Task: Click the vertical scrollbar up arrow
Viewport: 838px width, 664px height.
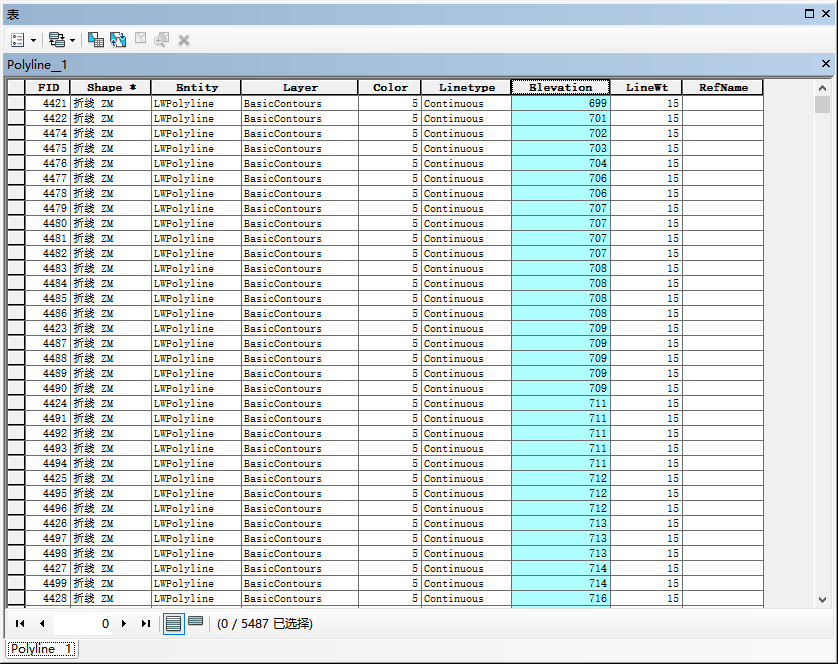Action: [x=823, y=88]
